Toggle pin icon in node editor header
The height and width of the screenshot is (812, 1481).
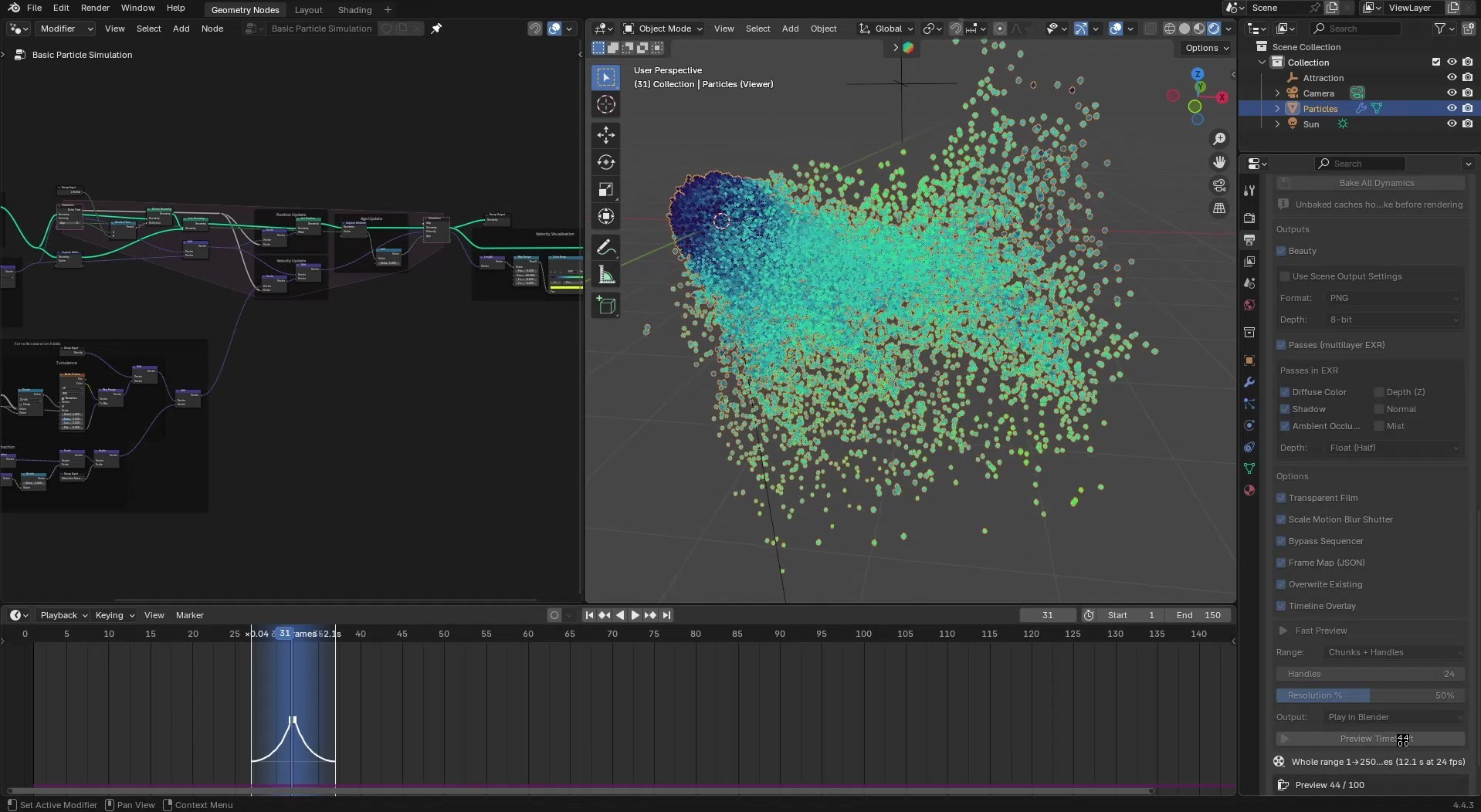[x=436, y=29]
